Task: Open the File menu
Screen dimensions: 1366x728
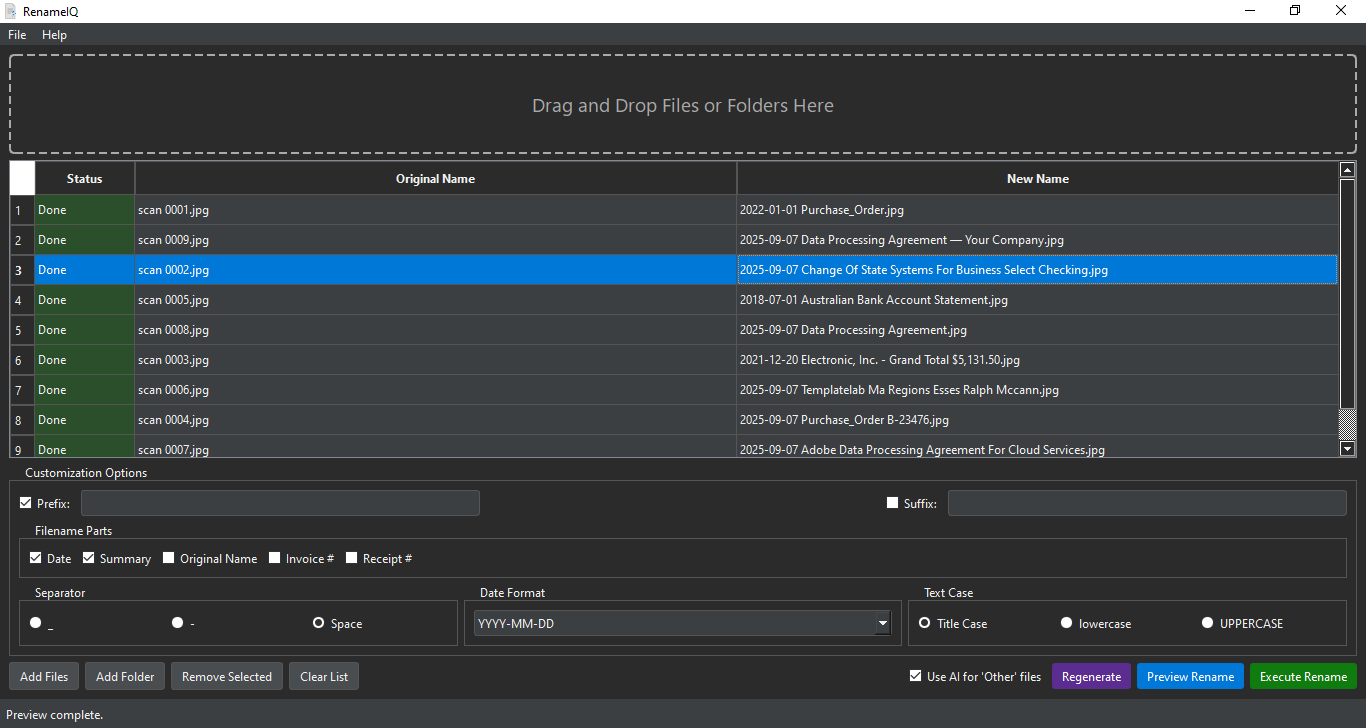Action: pos(17,35)
